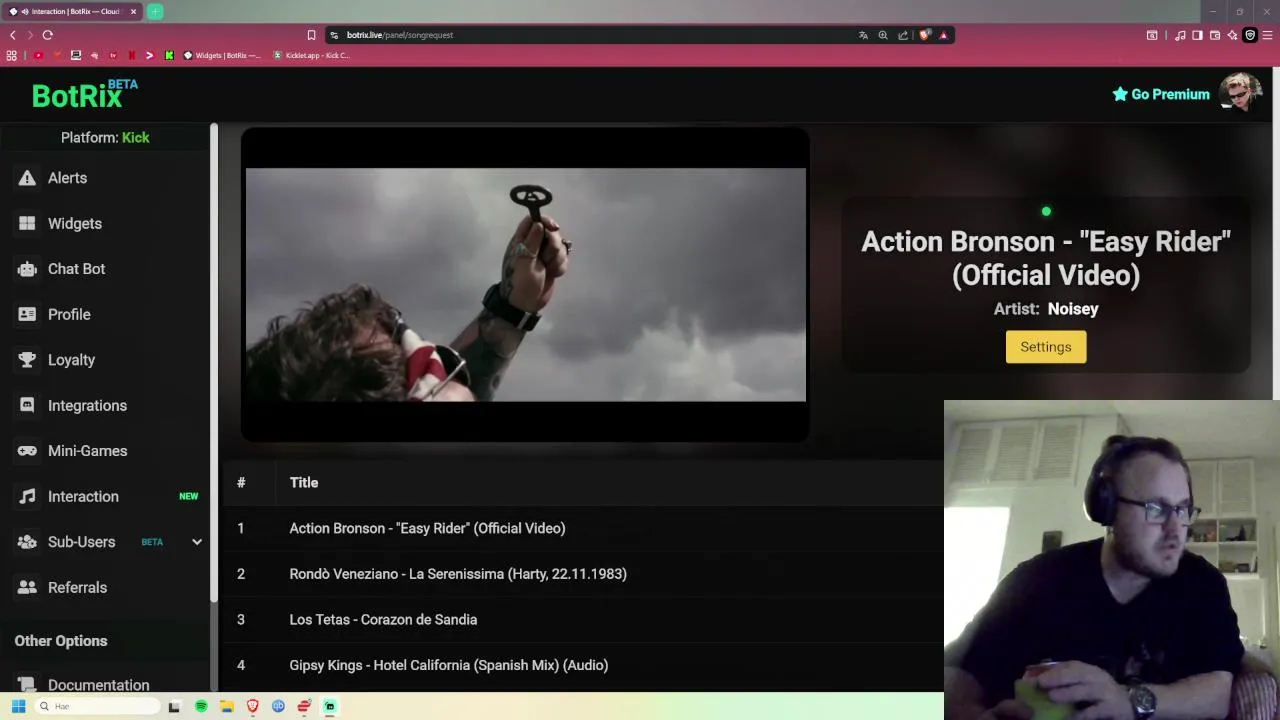Bookmark this page with bookmark icon

tap(311, 35)
